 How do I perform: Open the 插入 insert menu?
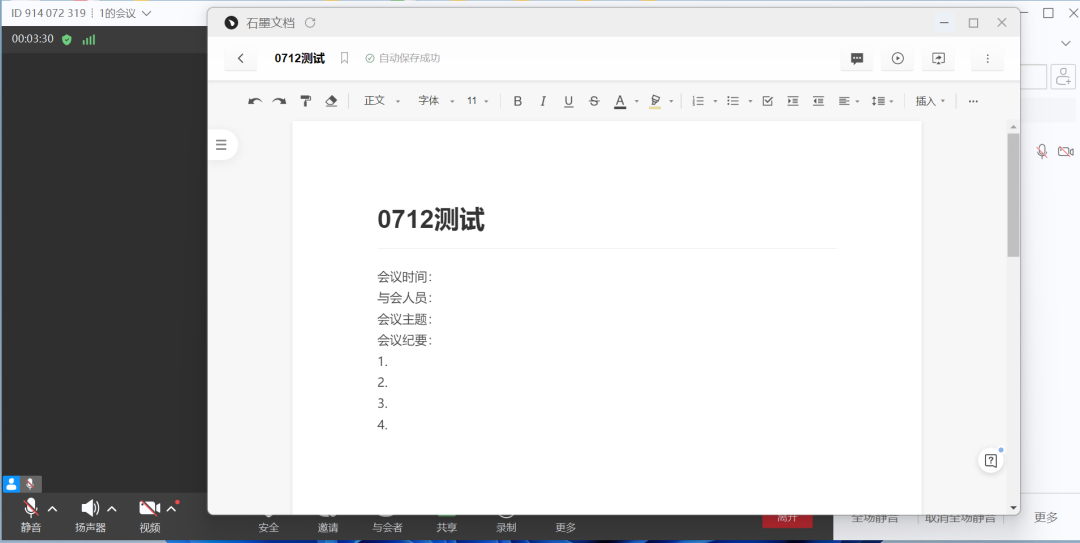tap(931, 101)
